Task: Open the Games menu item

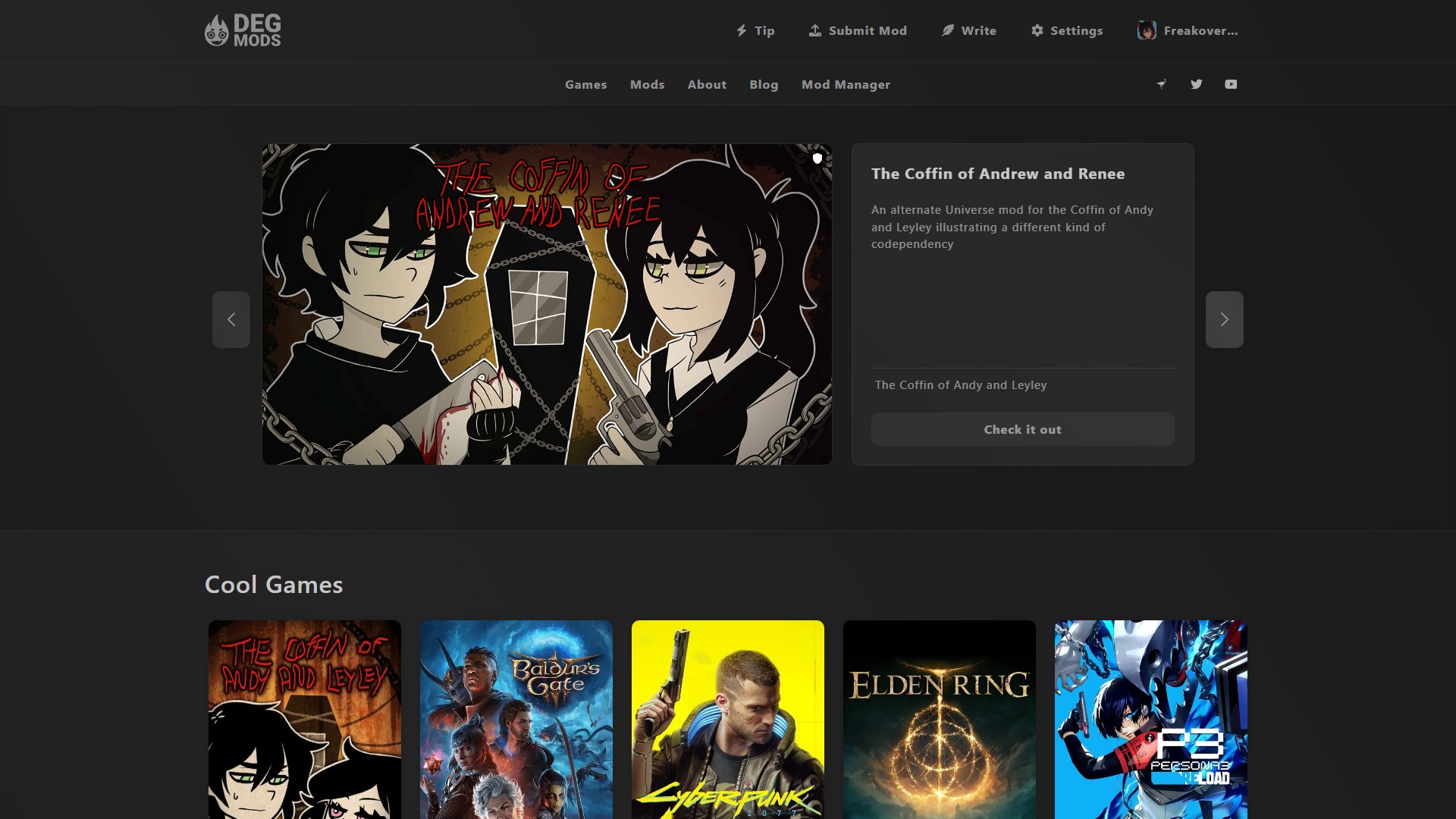Action: point(585,85)
